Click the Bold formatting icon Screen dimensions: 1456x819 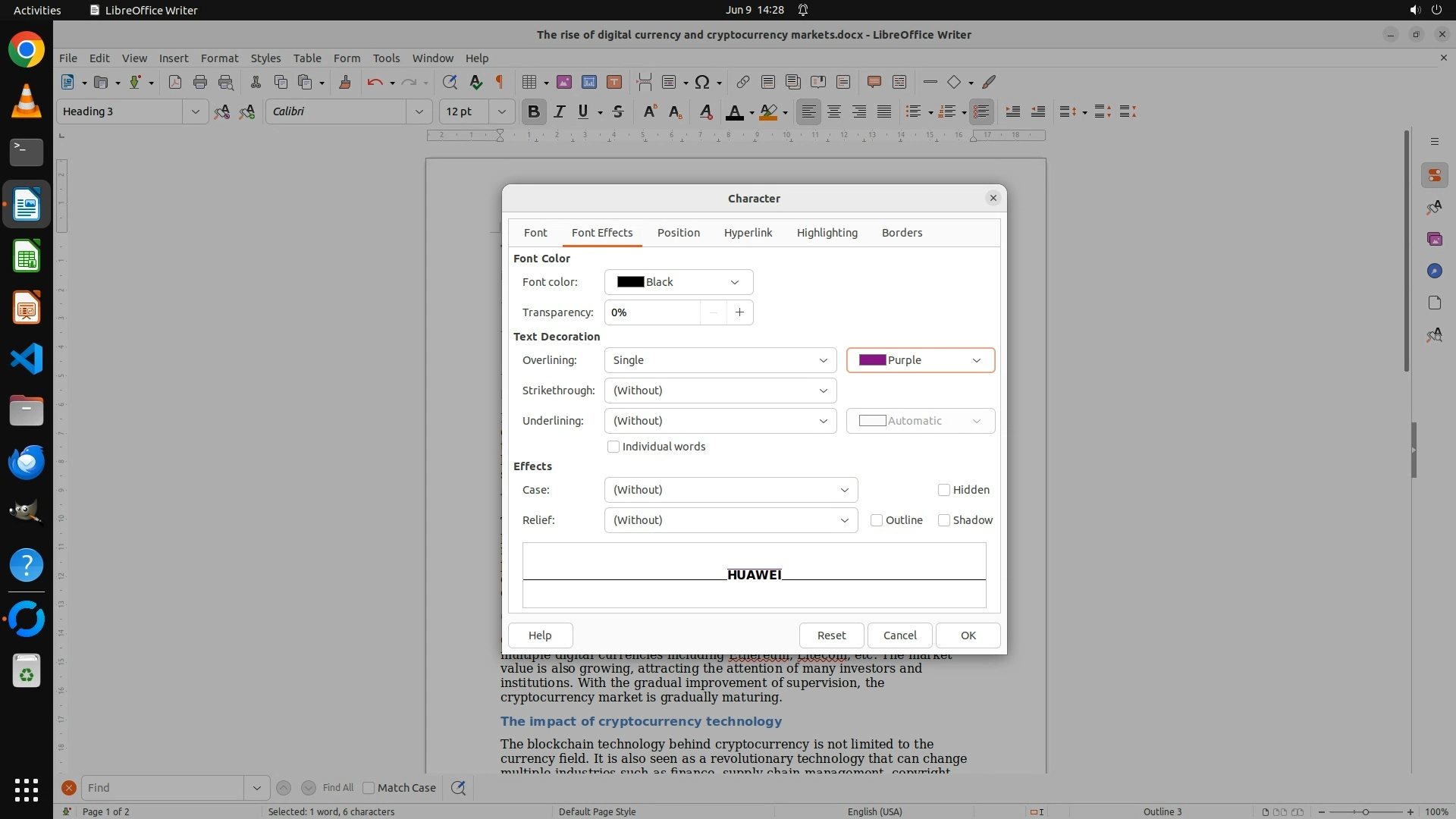(x=533, y=111)
